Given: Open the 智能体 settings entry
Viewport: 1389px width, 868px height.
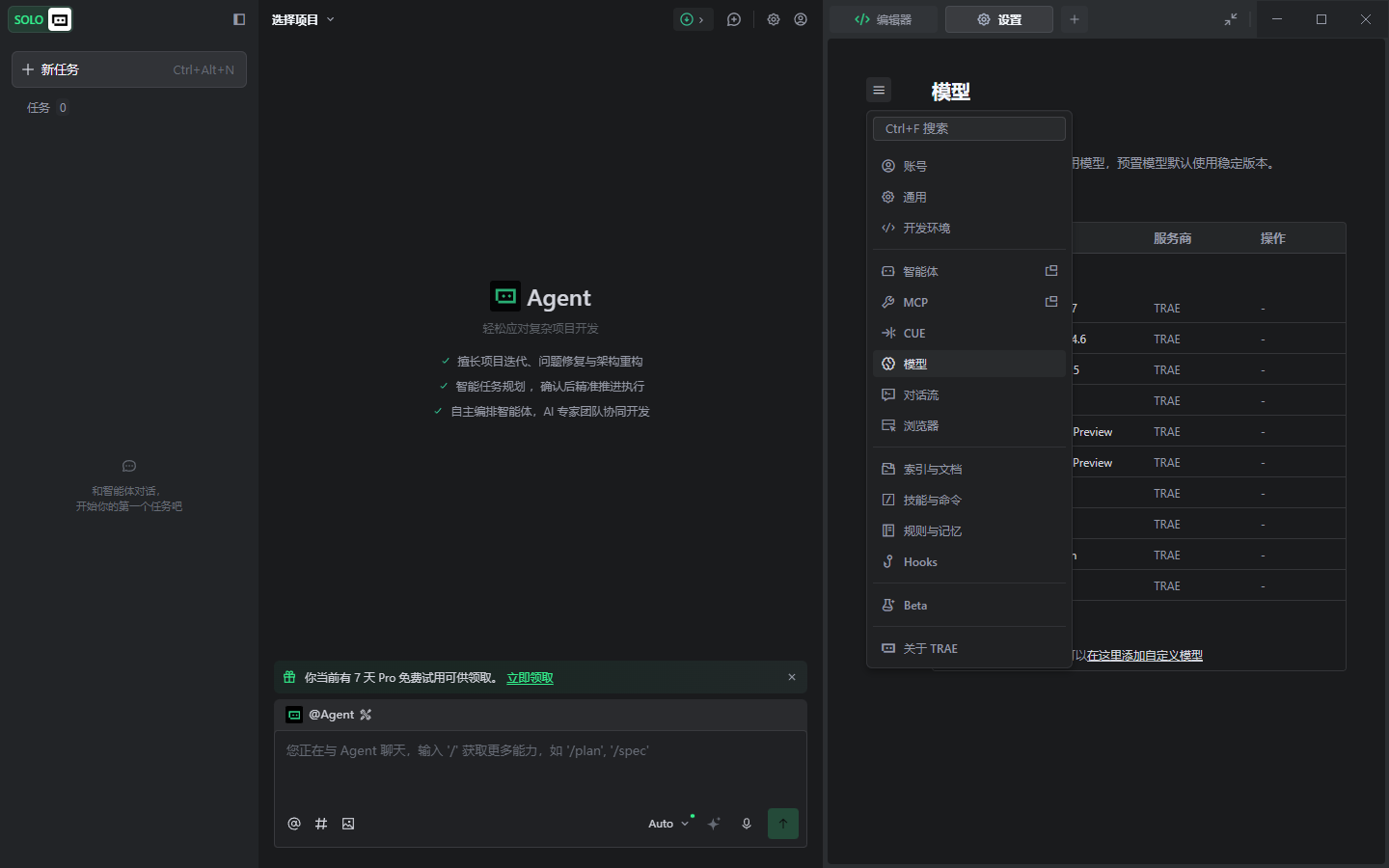Looking at the screenshot, I should pos(969,271).
